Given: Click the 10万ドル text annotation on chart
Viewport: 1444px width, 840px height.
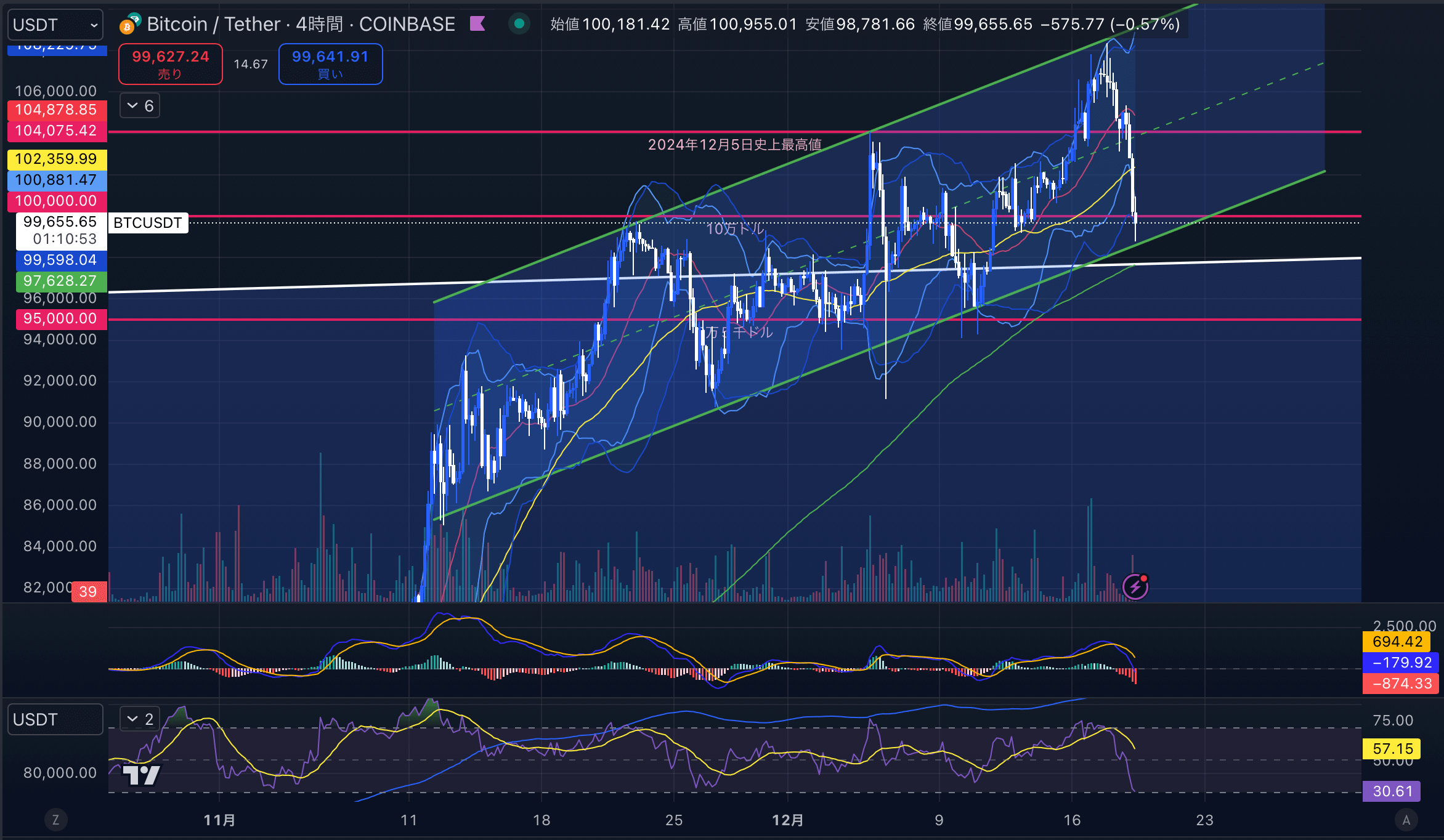Looking at the screenshot, I should coord(734,229).
